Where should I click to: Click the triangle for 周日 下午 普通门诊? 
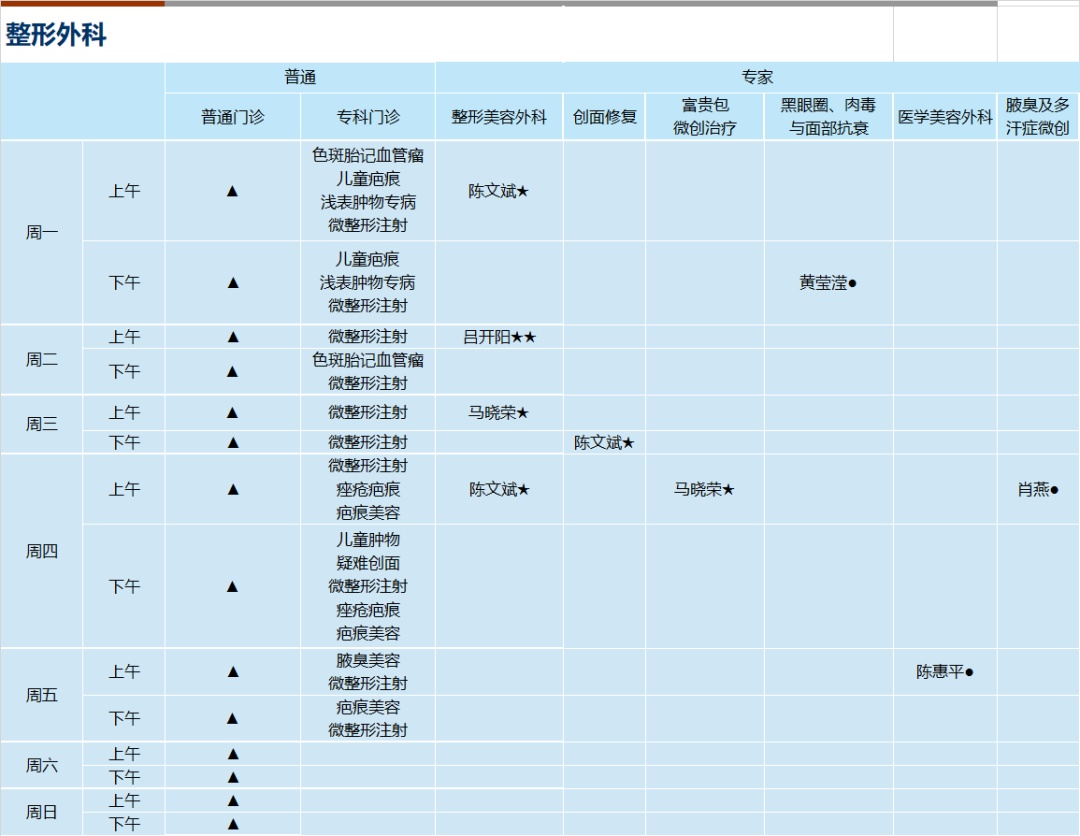(233, 824)
